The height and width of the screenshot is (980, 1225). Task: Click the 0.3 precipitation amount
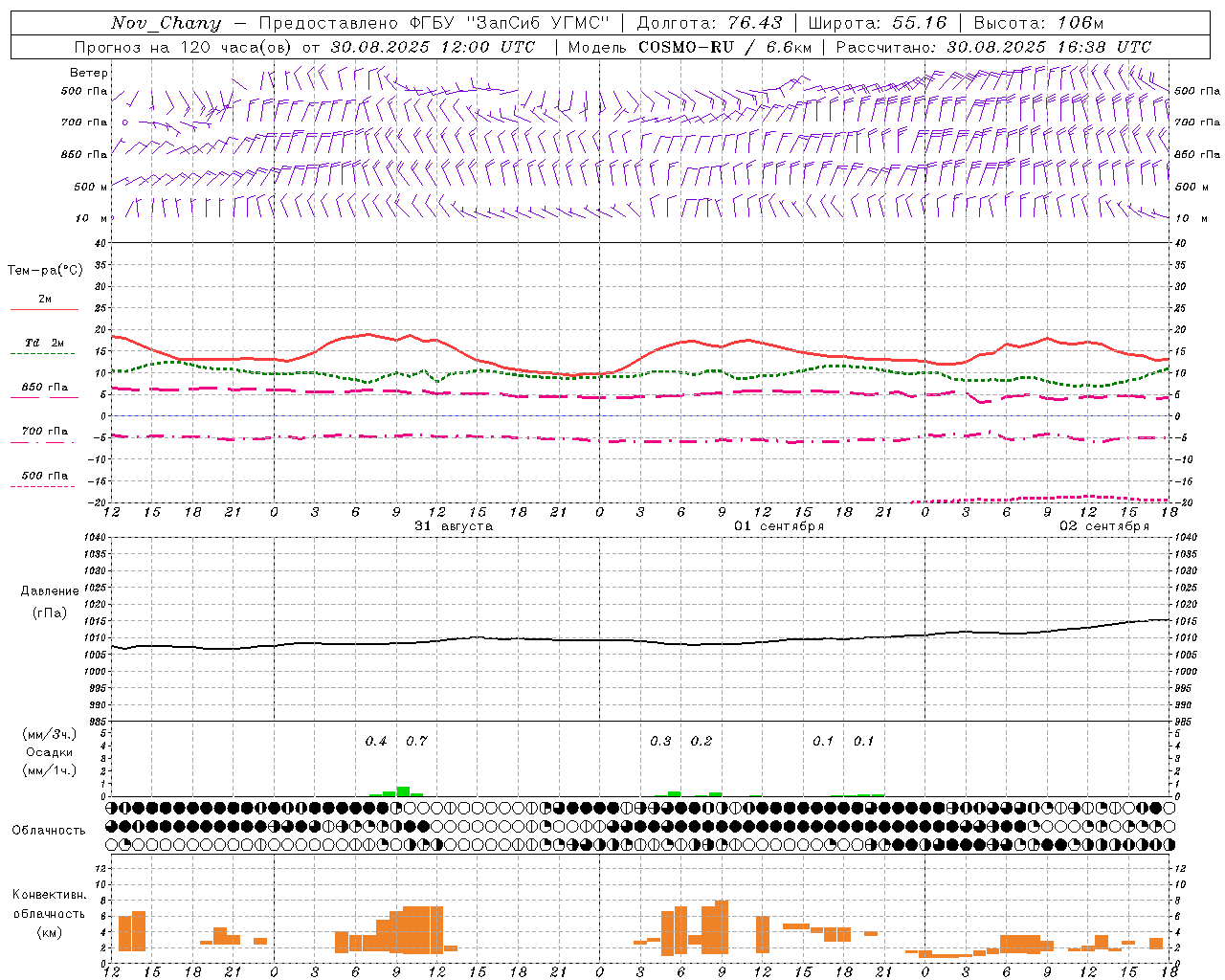pyautogui.click(x=660, y=742)
